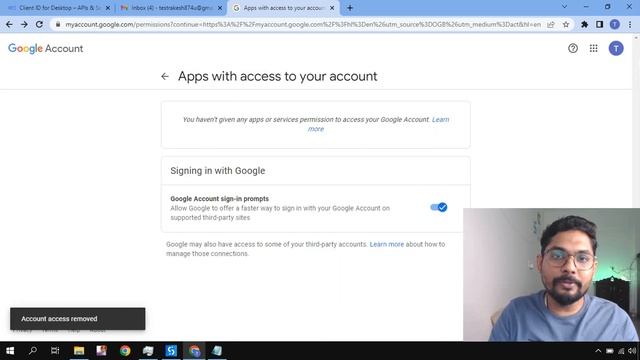
Task: Toggle the browser side panel icon
Action: (599, 24)
